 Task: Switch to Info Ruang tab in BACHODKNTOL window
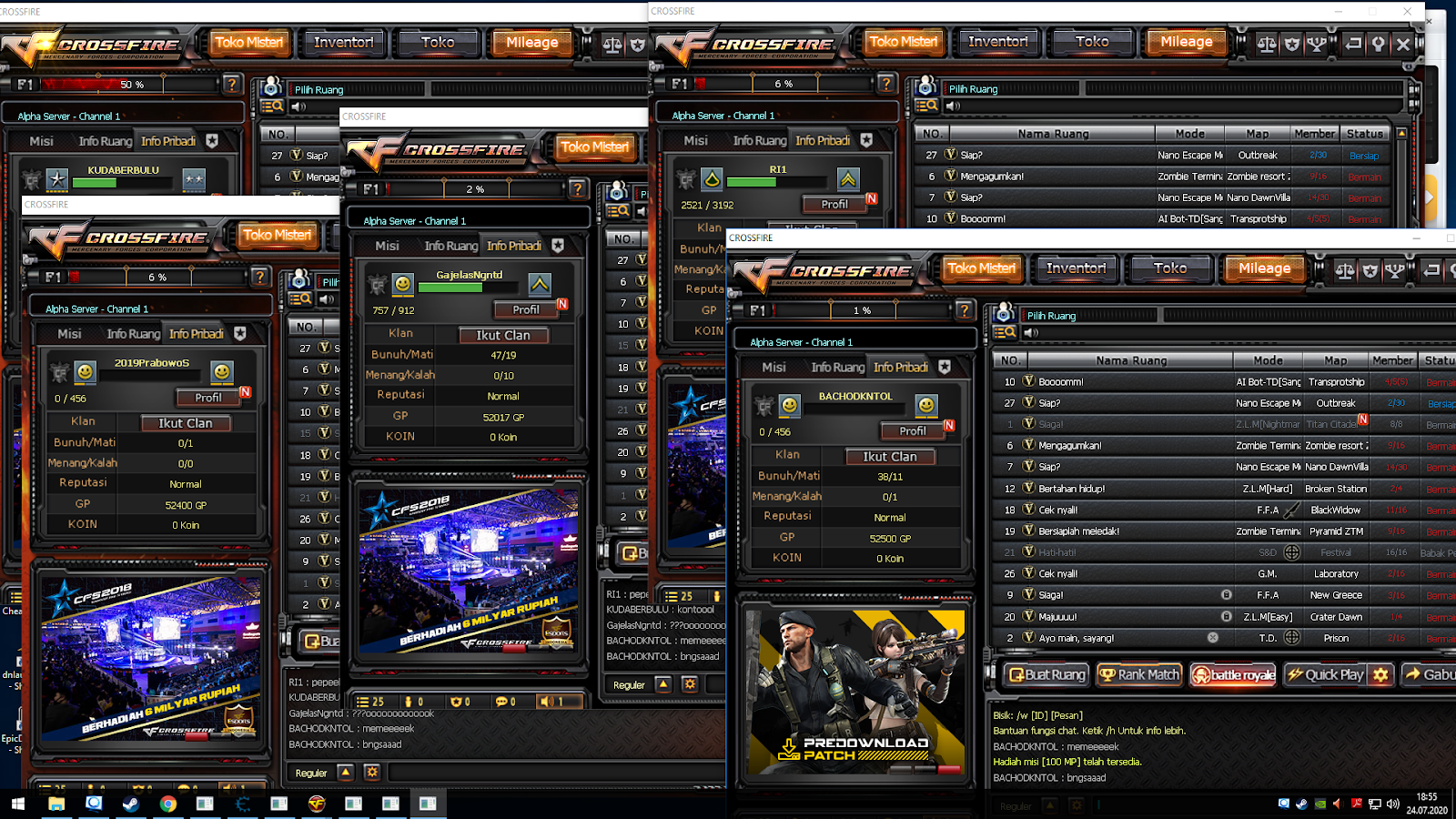pyautogui.click(x=837, y=367)
